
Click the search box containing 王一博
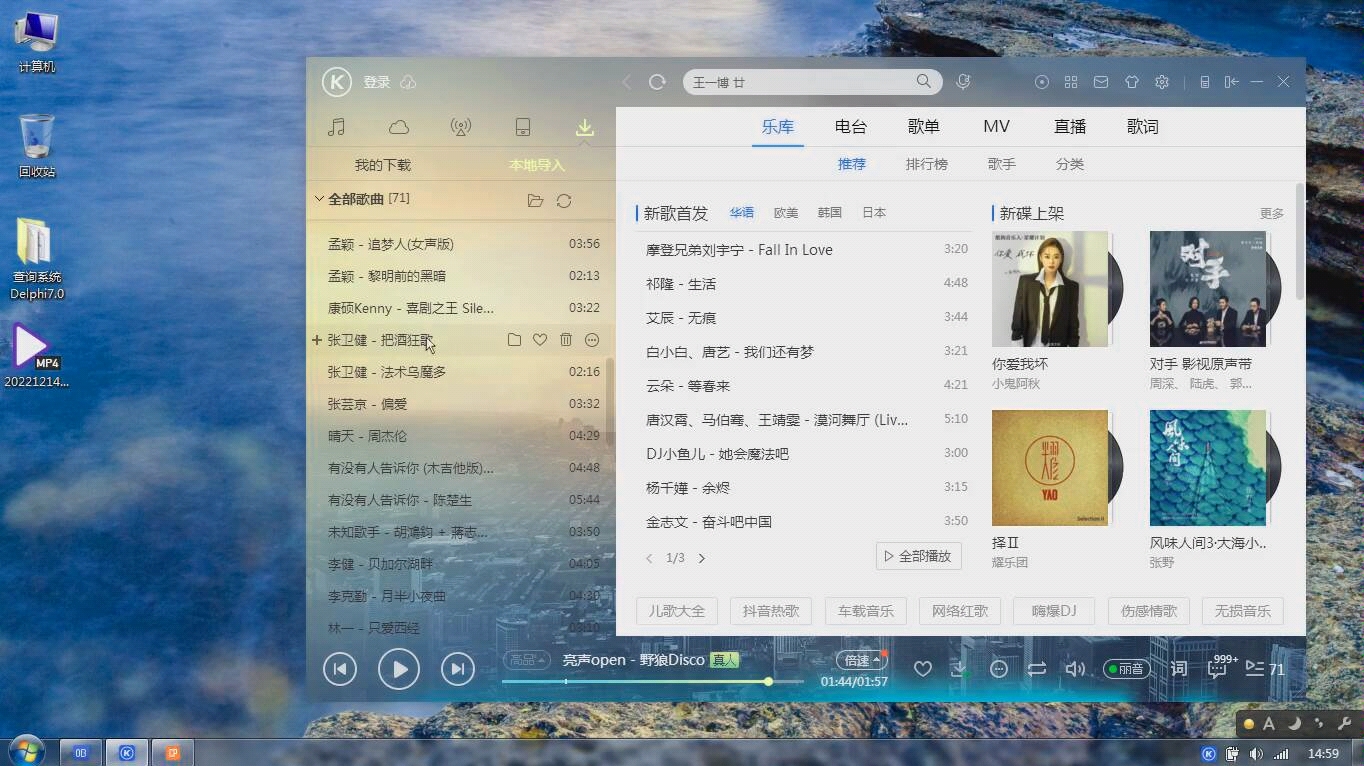[x=812, y=82]
